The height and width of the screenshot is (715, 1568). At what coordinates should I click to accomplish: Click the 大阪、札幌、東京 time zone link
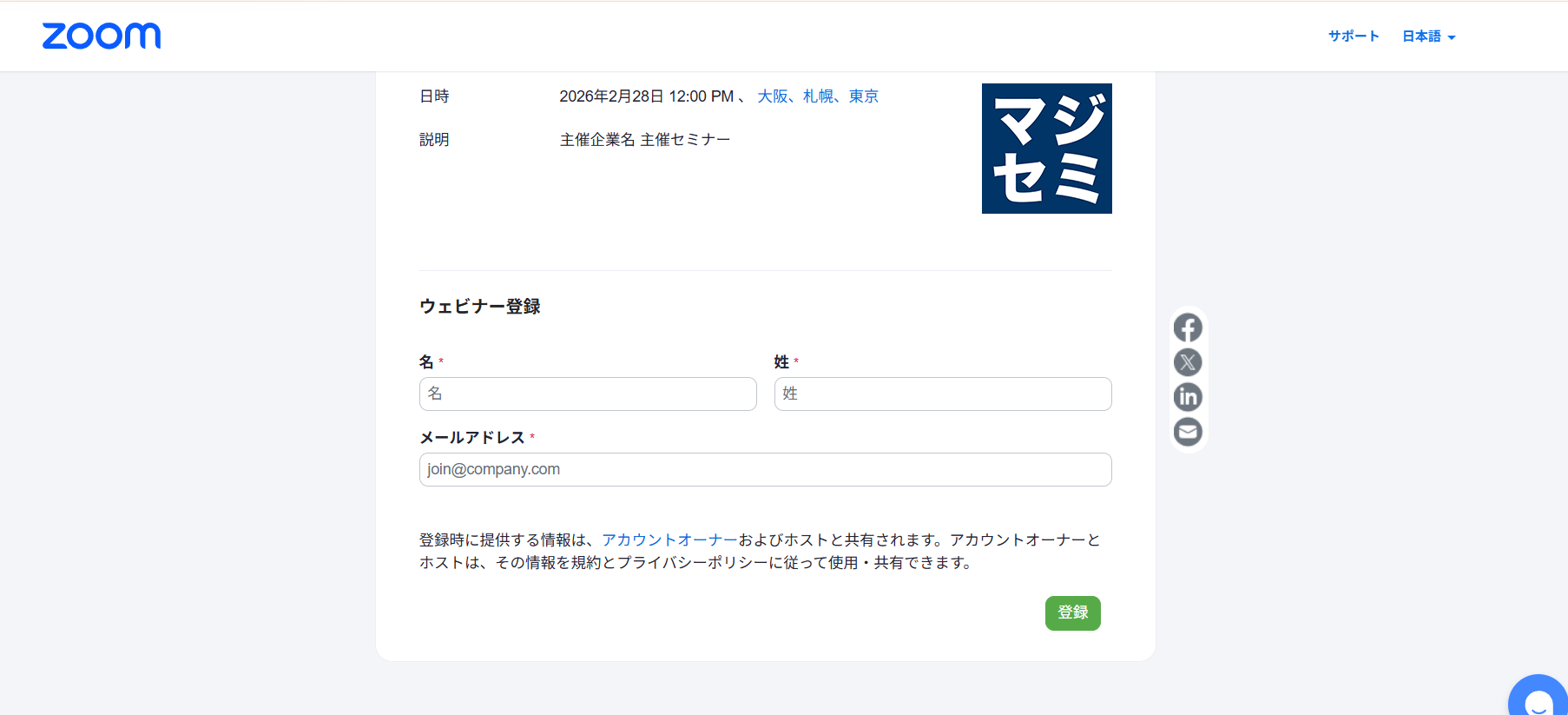coord(817,96)
